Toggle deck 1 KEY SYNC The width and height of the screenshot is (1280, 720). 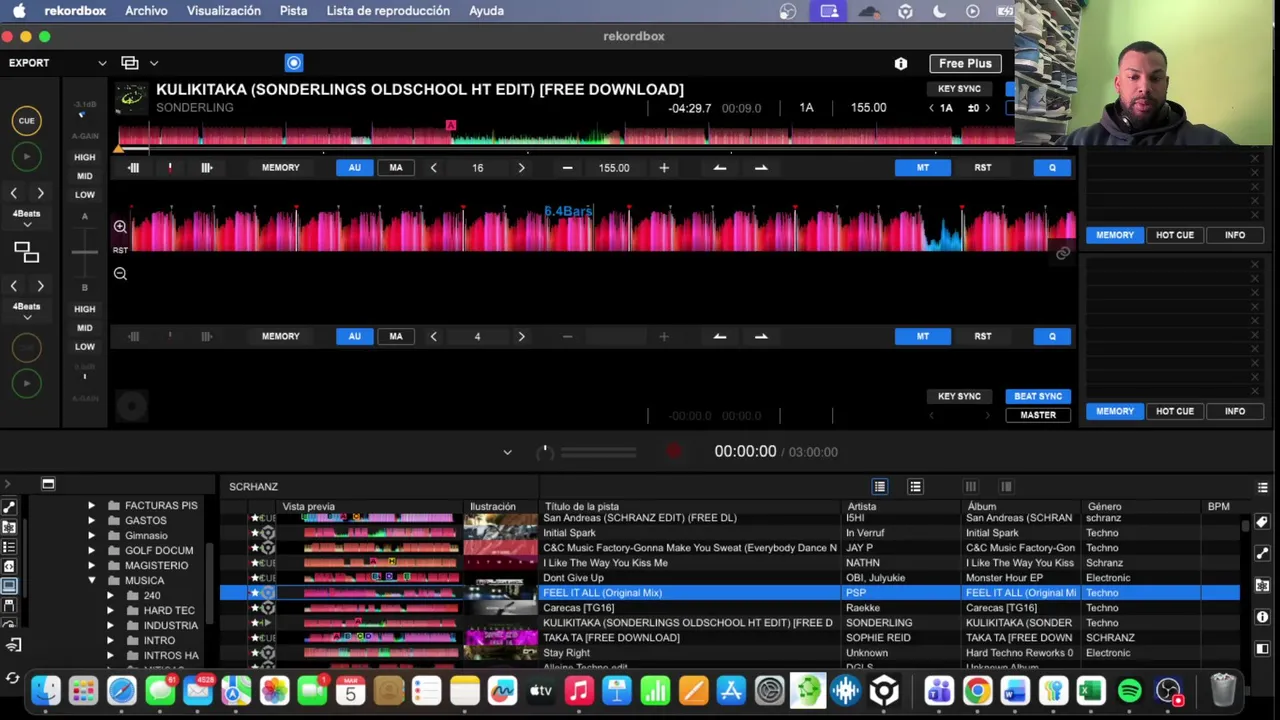959,89
